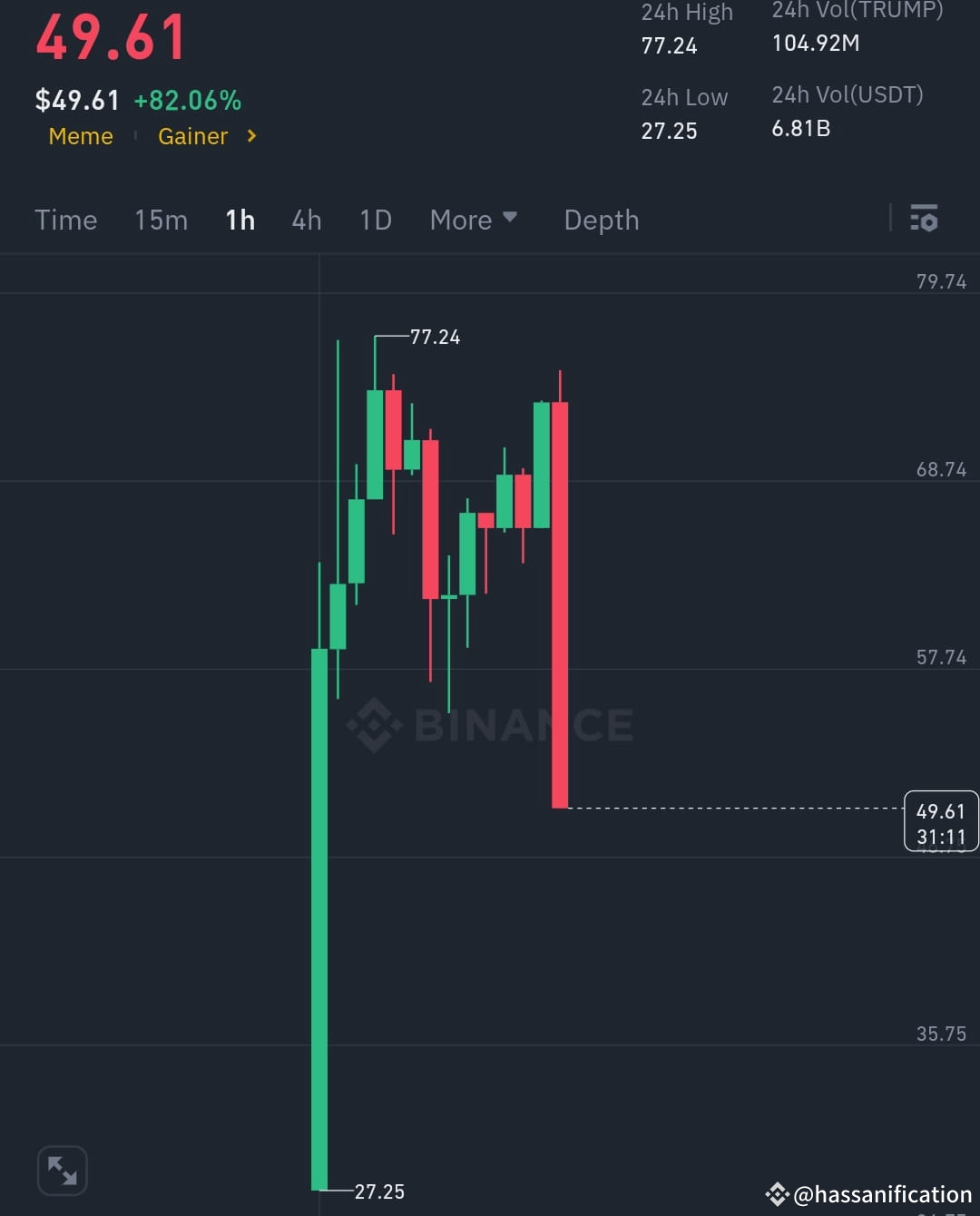Click the @hassanification logo icon
The height and width of the screenshot is (1216, 980).
click(777, 1194)
